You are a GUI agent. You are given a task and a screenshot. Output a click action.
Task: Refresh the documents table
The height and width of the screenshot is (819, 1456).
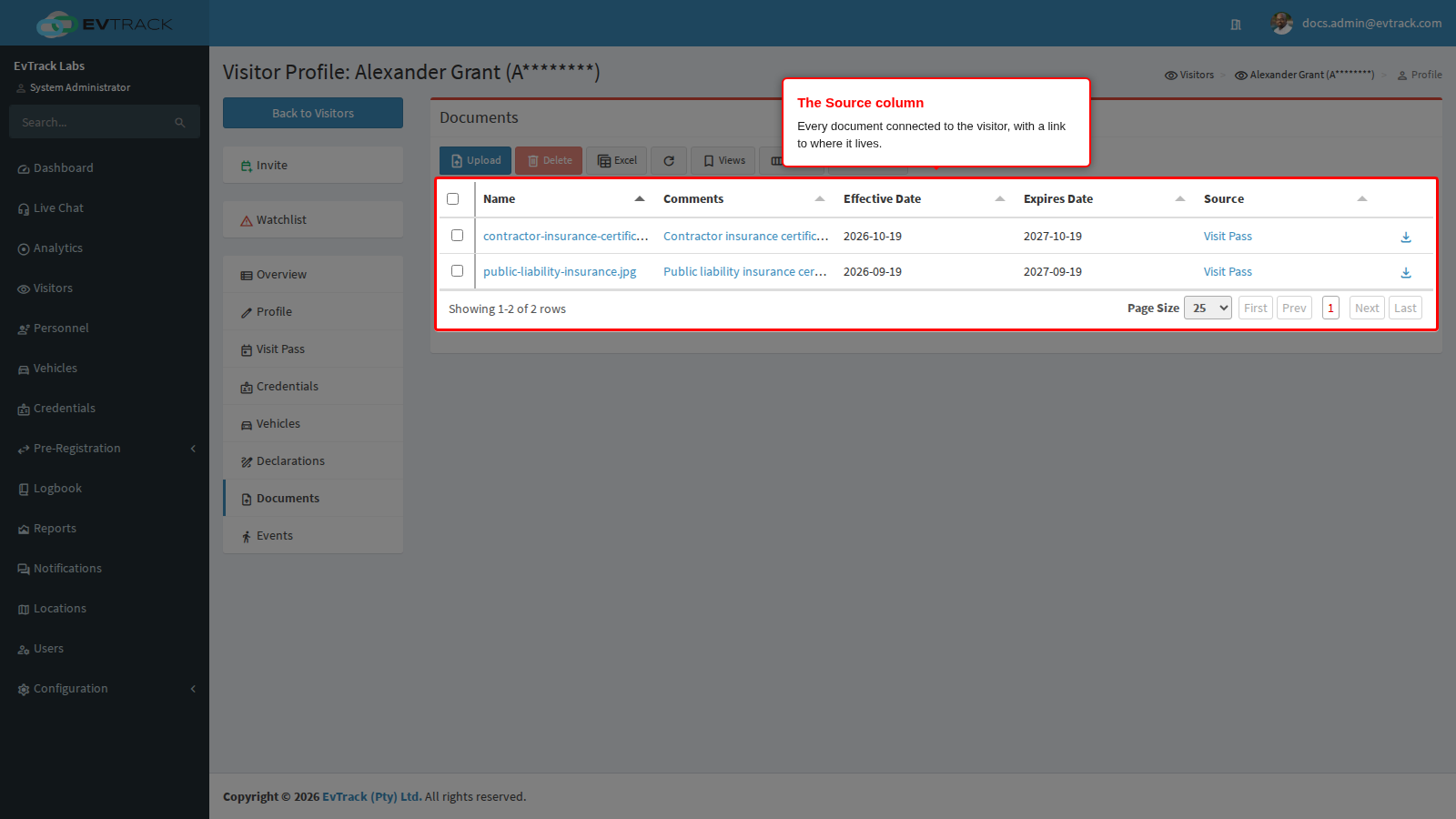pos(669,161)
